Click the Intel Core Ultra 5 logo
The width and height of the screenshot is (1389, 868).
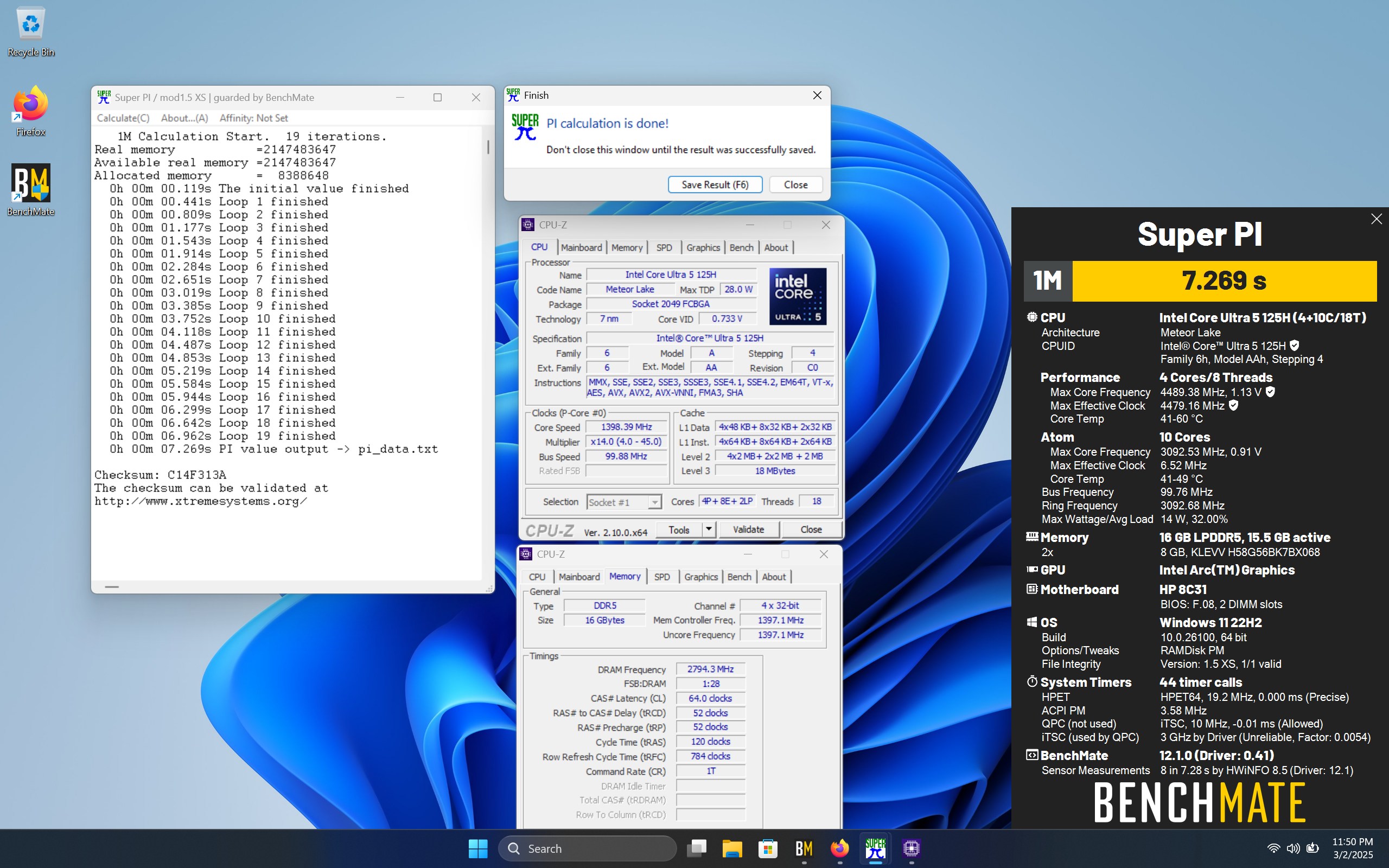[x=797, y=296]
